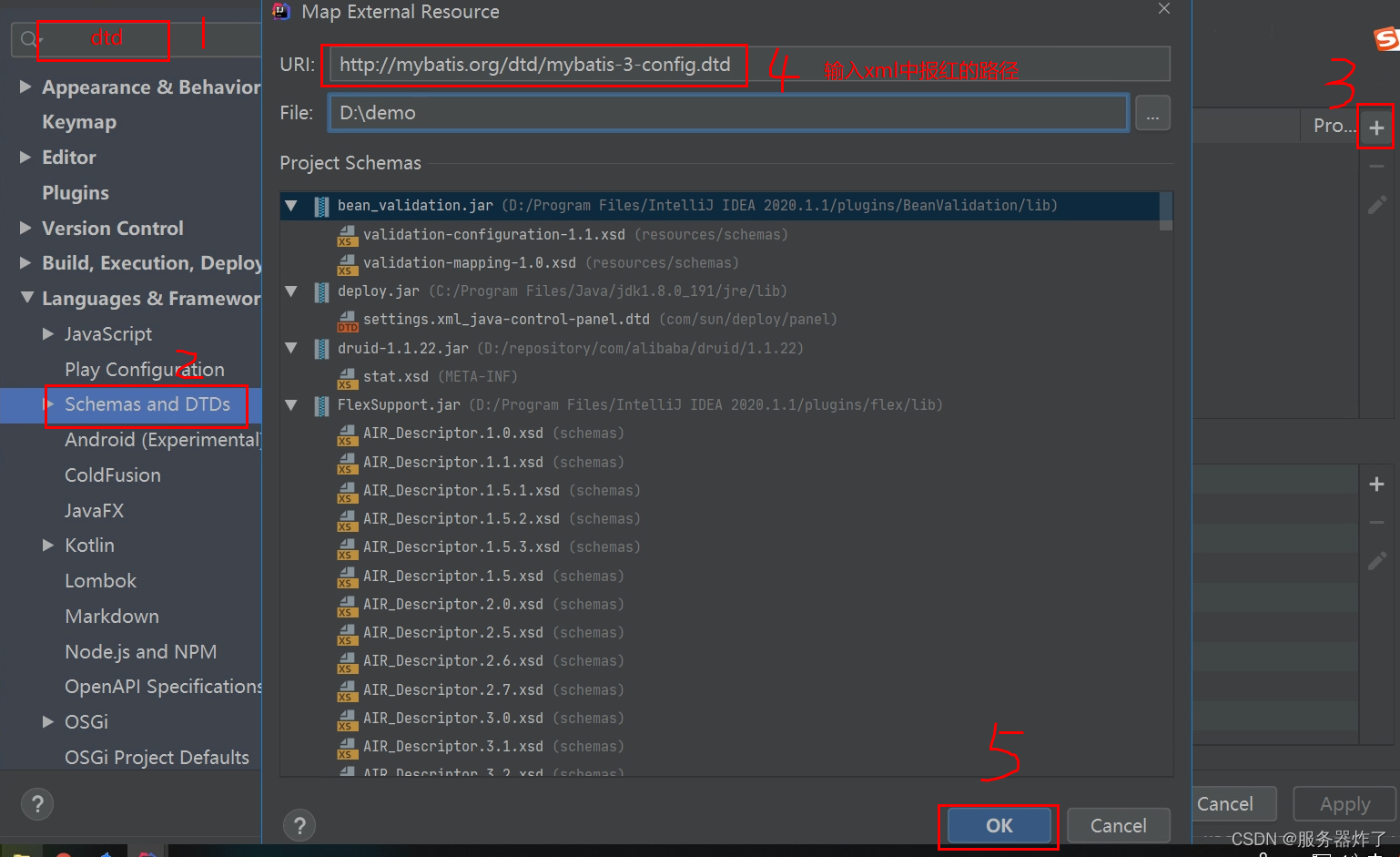Edit resource with upper pencil icon
The image size is (1400, 857).
(1376, 205)
